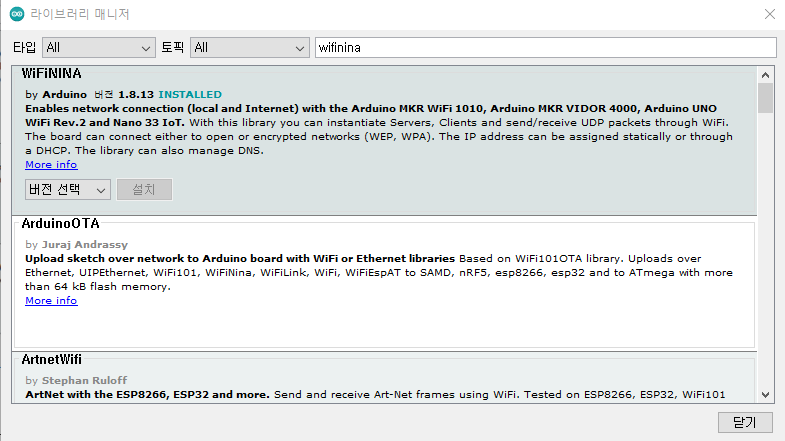The width and height of the screenshot is (785, 441).
Task: Click author text 'by Stephan Ruloff'
Action: pyautogui.click(x=76, y=380)
